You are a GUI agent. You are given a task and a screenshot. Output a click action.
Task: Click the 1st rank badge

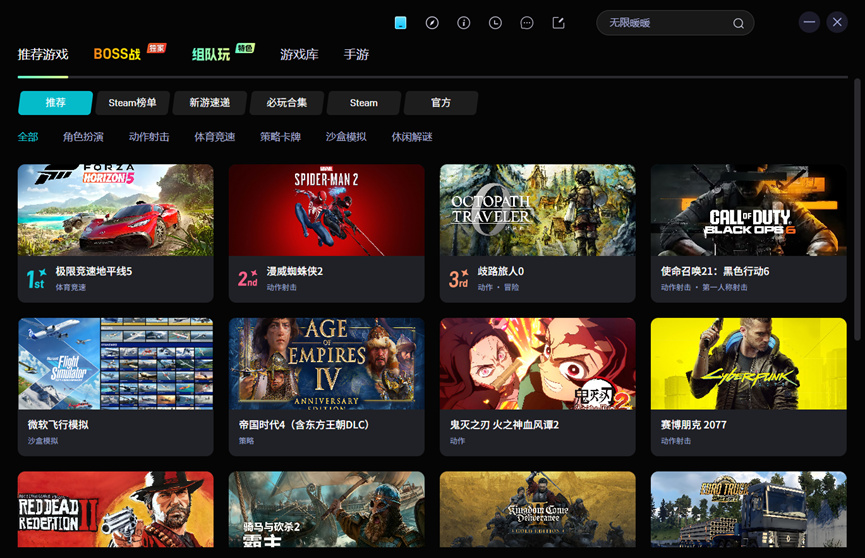(36, 279)
